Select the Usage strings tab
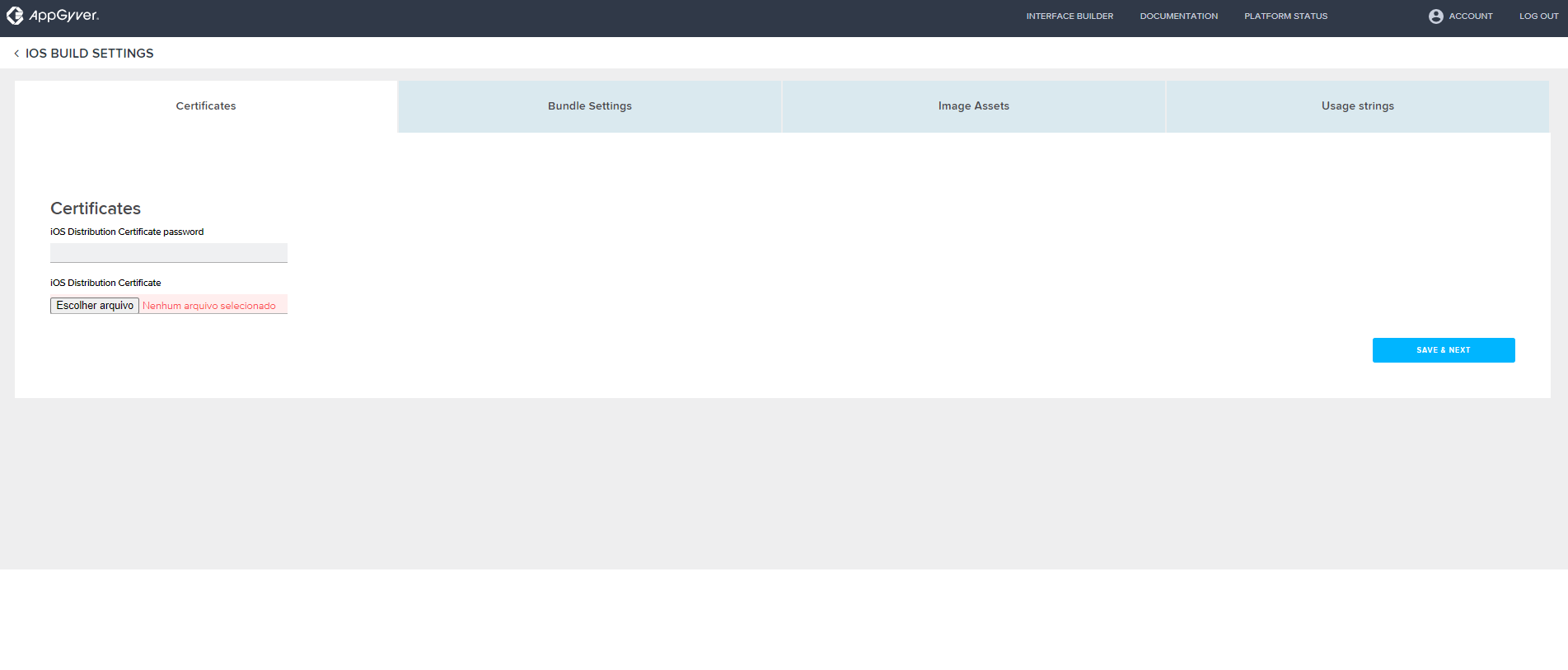This screenshot has width=1568, height=670. pyautogui.click(x=1358, y=106)
